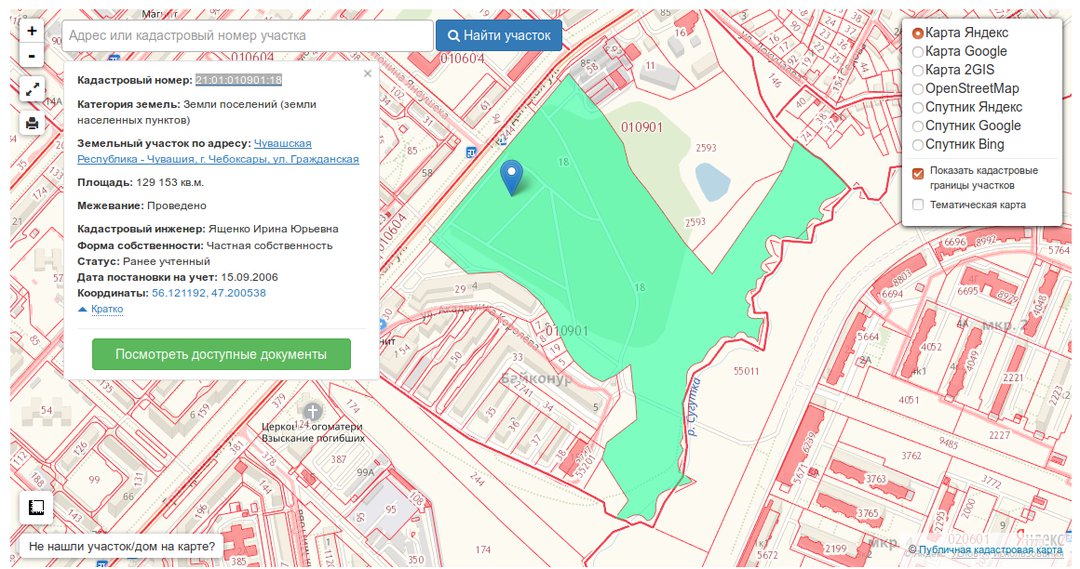Choose Спутник Bing satellite layer

918,144
